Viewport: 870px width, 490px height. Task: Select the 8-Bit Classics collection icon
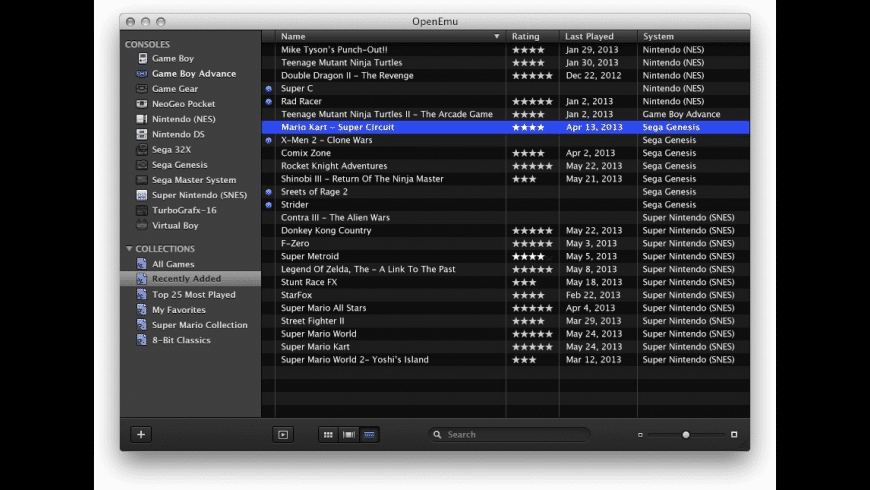tap(142, 340)
